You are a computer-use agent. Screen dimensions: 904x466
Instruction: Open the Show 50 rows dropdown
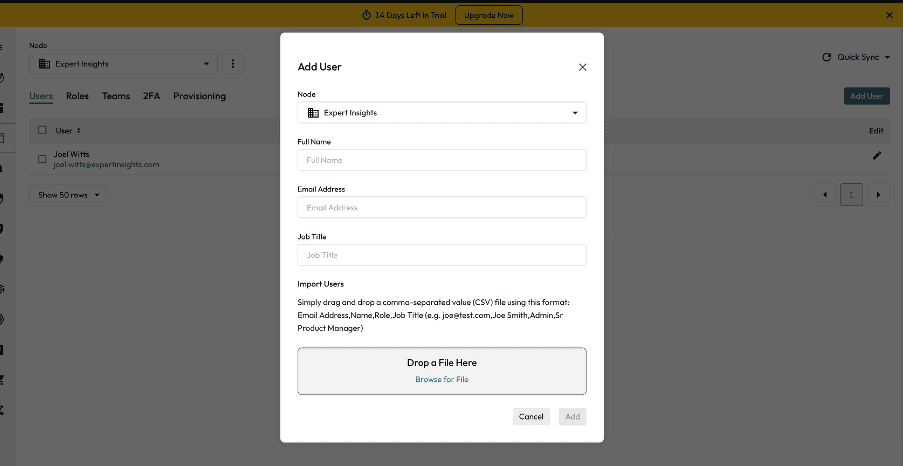pos(68,195)
